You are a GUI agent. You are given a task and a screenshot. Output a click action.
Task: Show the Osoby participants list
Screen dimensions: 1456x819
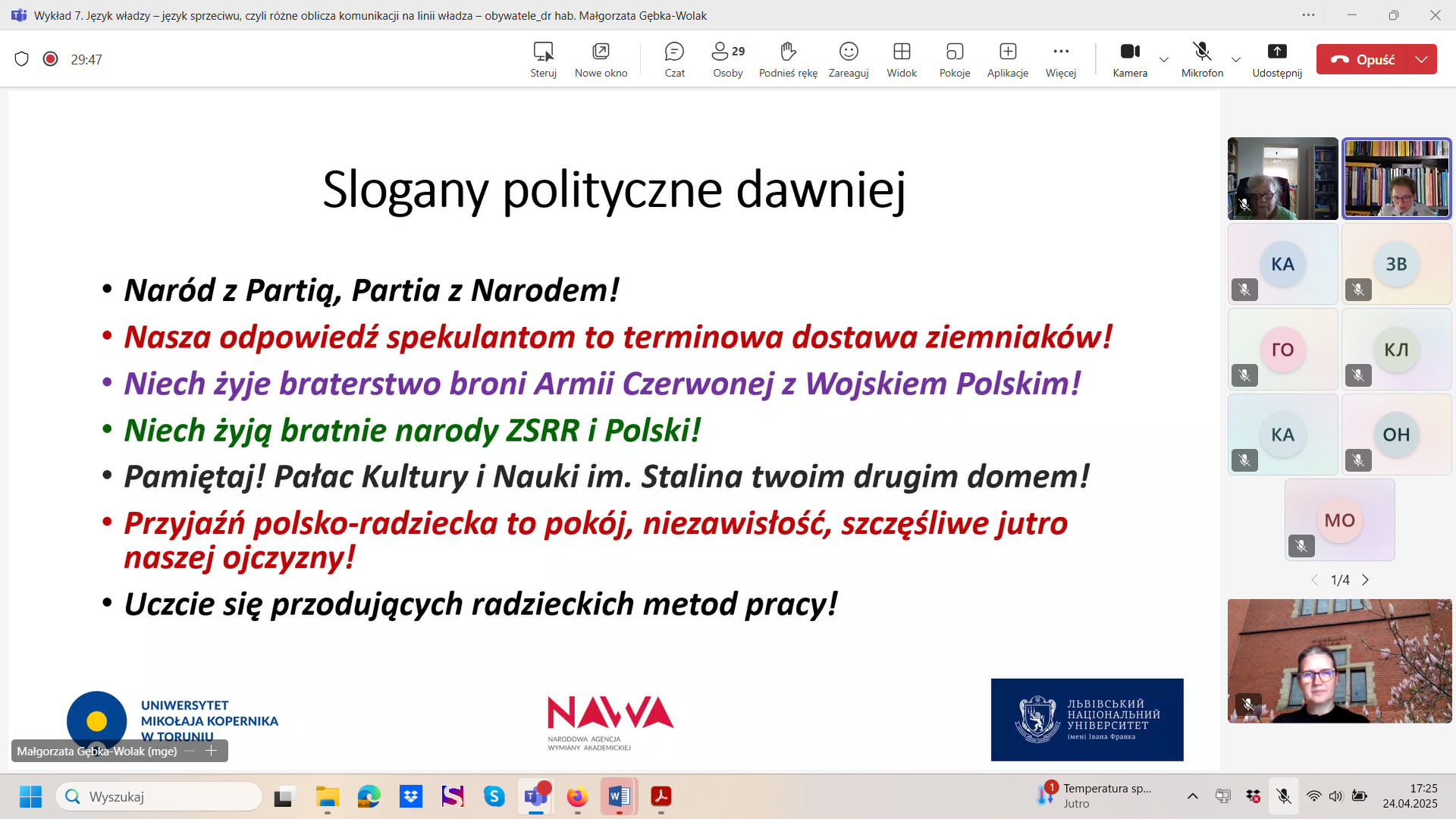(727, 59)
